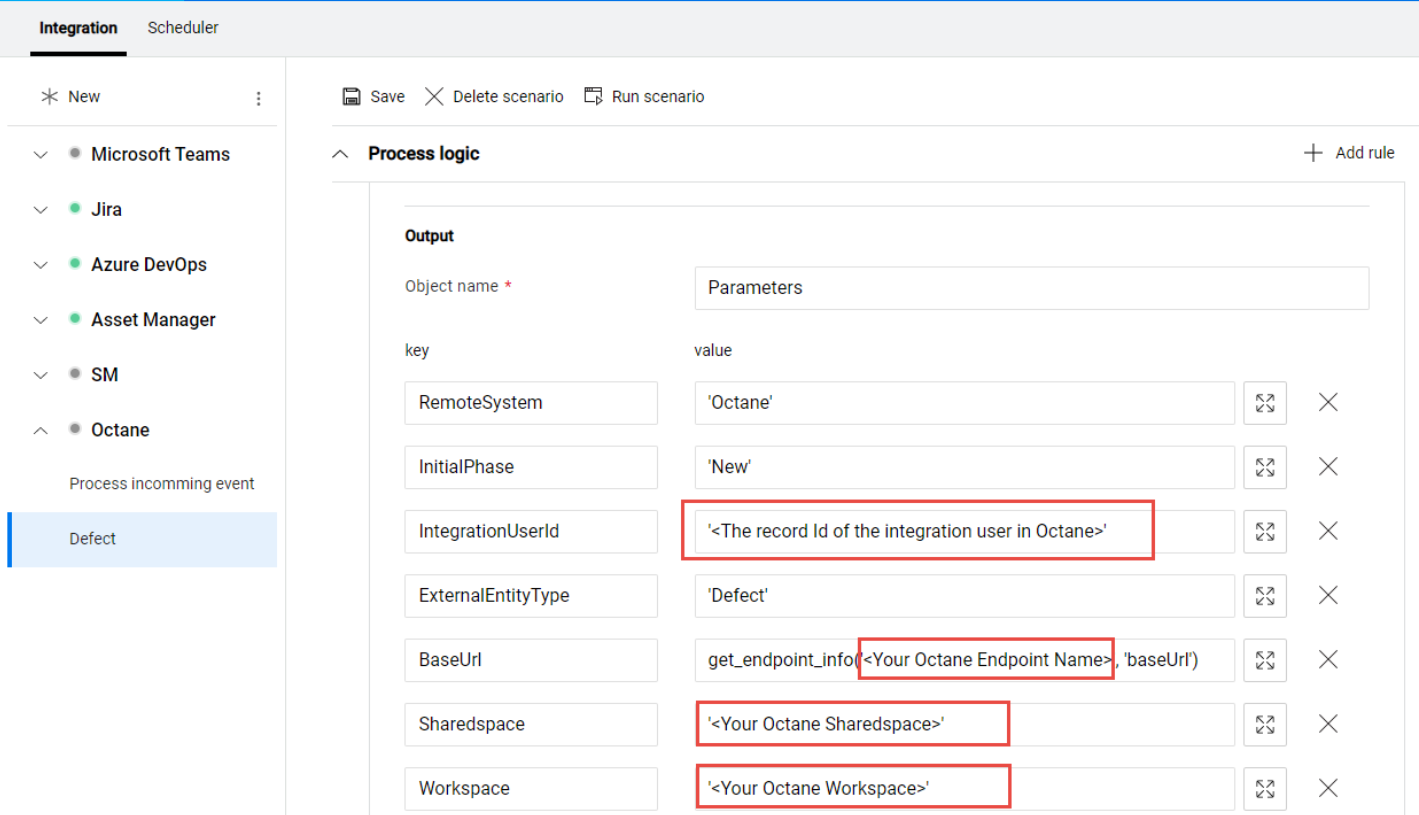The image size is (1419, 815).
Task: Collapse the Octane tree item
Action: click(x=40, y=429)
